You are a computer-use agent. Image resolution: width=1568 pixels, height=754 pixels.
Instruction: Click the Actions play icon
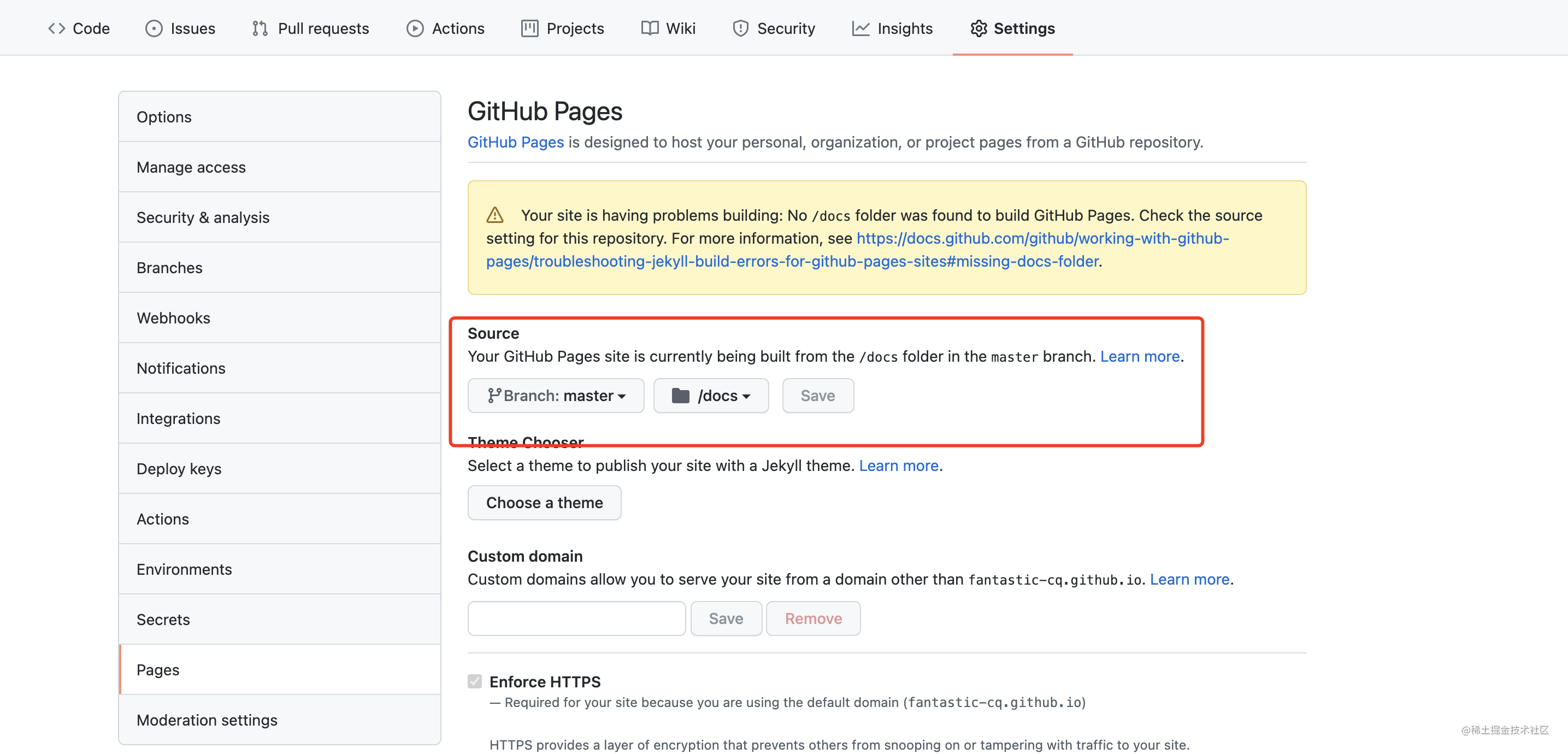(415, 28)
